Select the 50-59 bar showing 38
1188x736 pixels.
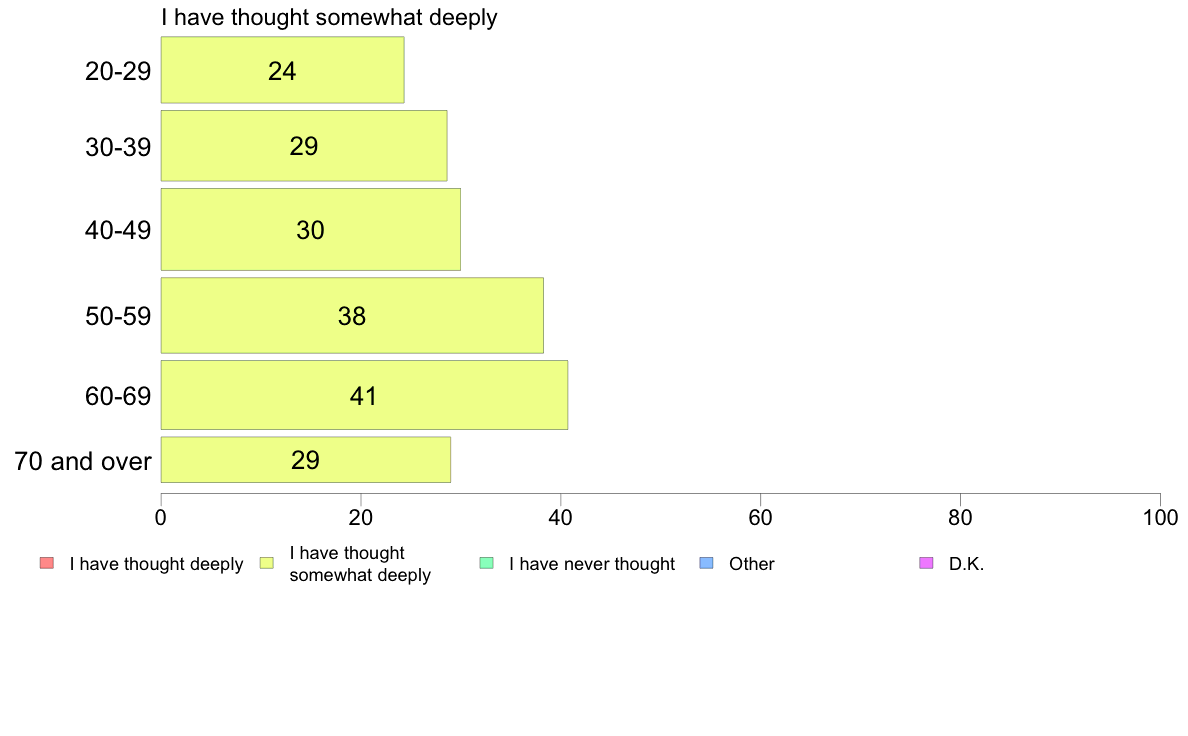[352, 315]
